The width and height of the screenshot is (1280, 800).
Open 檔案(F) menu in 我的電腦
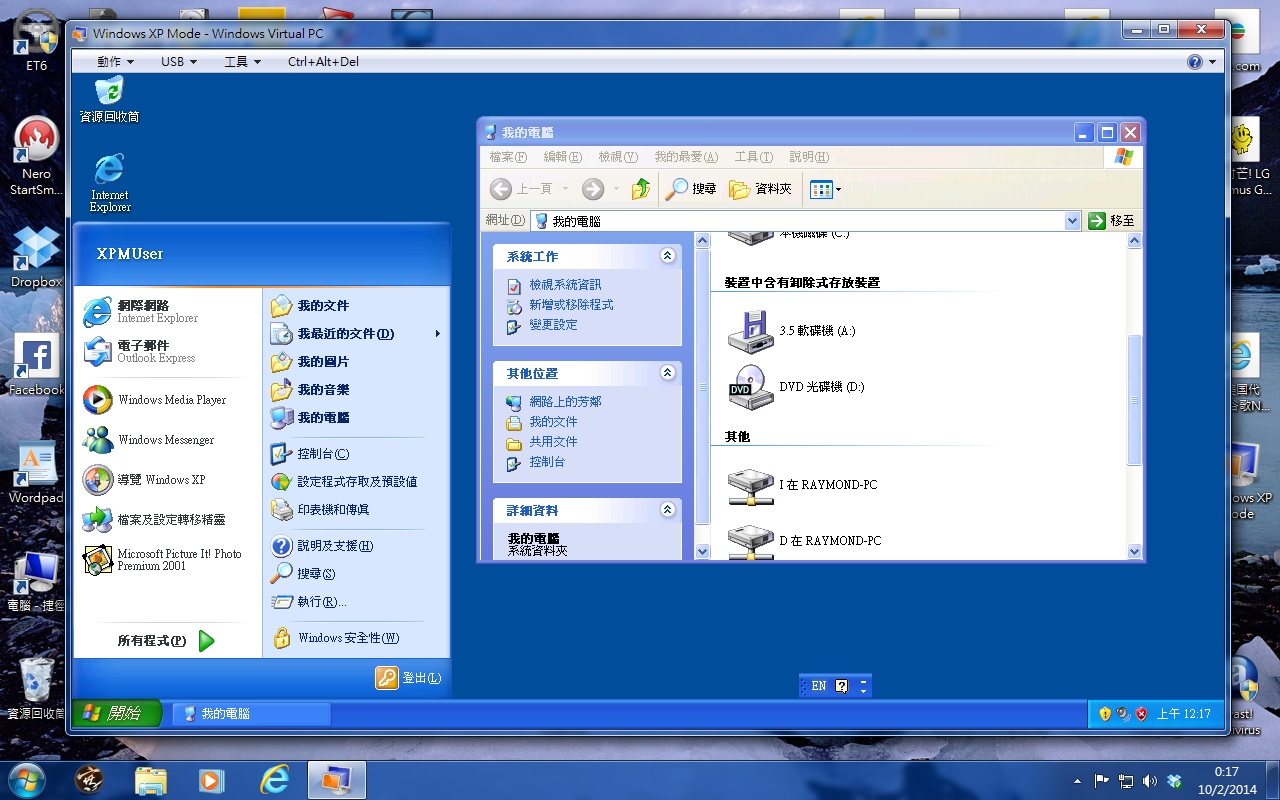coord(508,157)
